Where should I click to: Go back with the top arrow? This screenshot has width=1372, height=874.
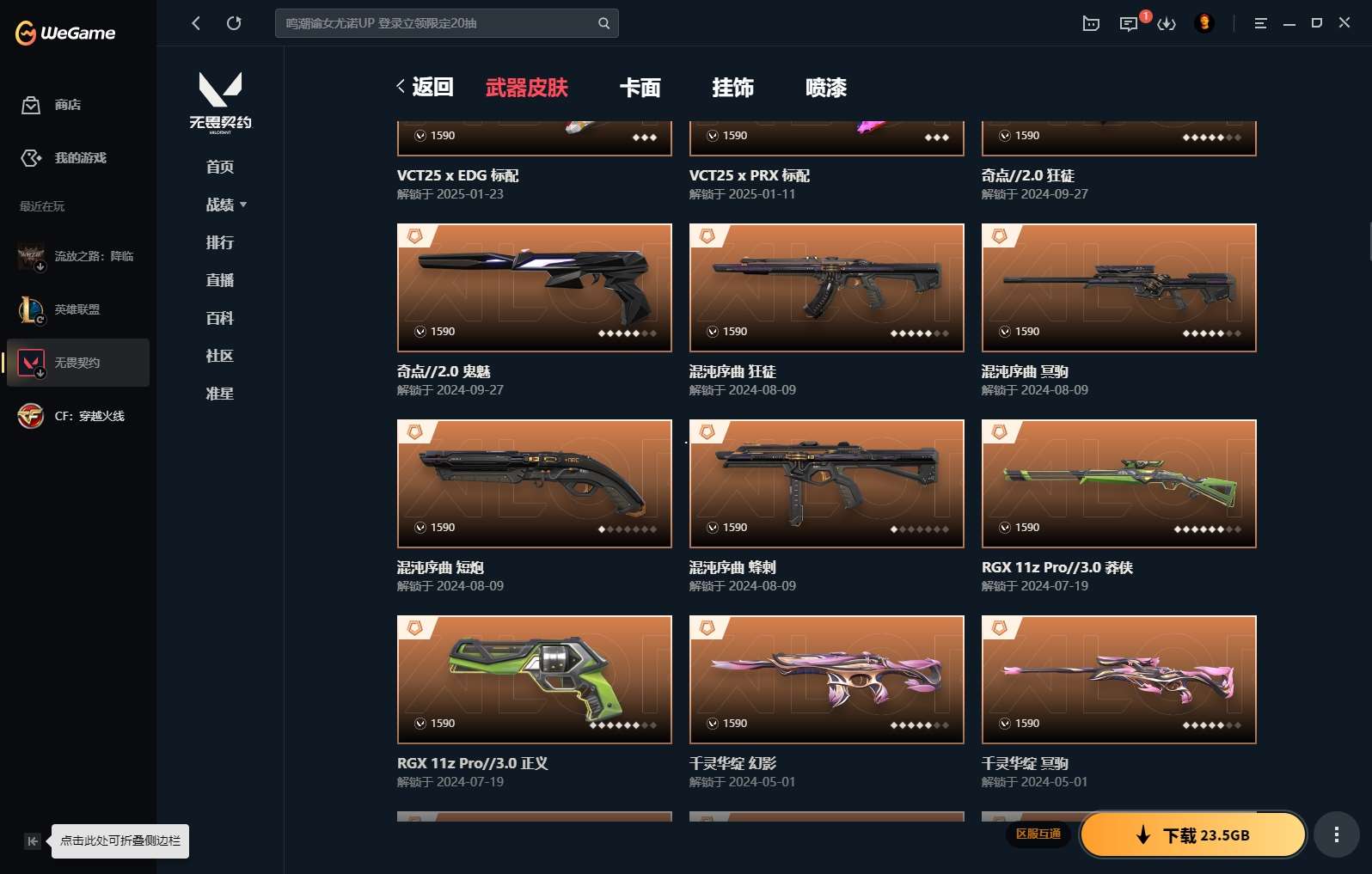click(196, 23)
